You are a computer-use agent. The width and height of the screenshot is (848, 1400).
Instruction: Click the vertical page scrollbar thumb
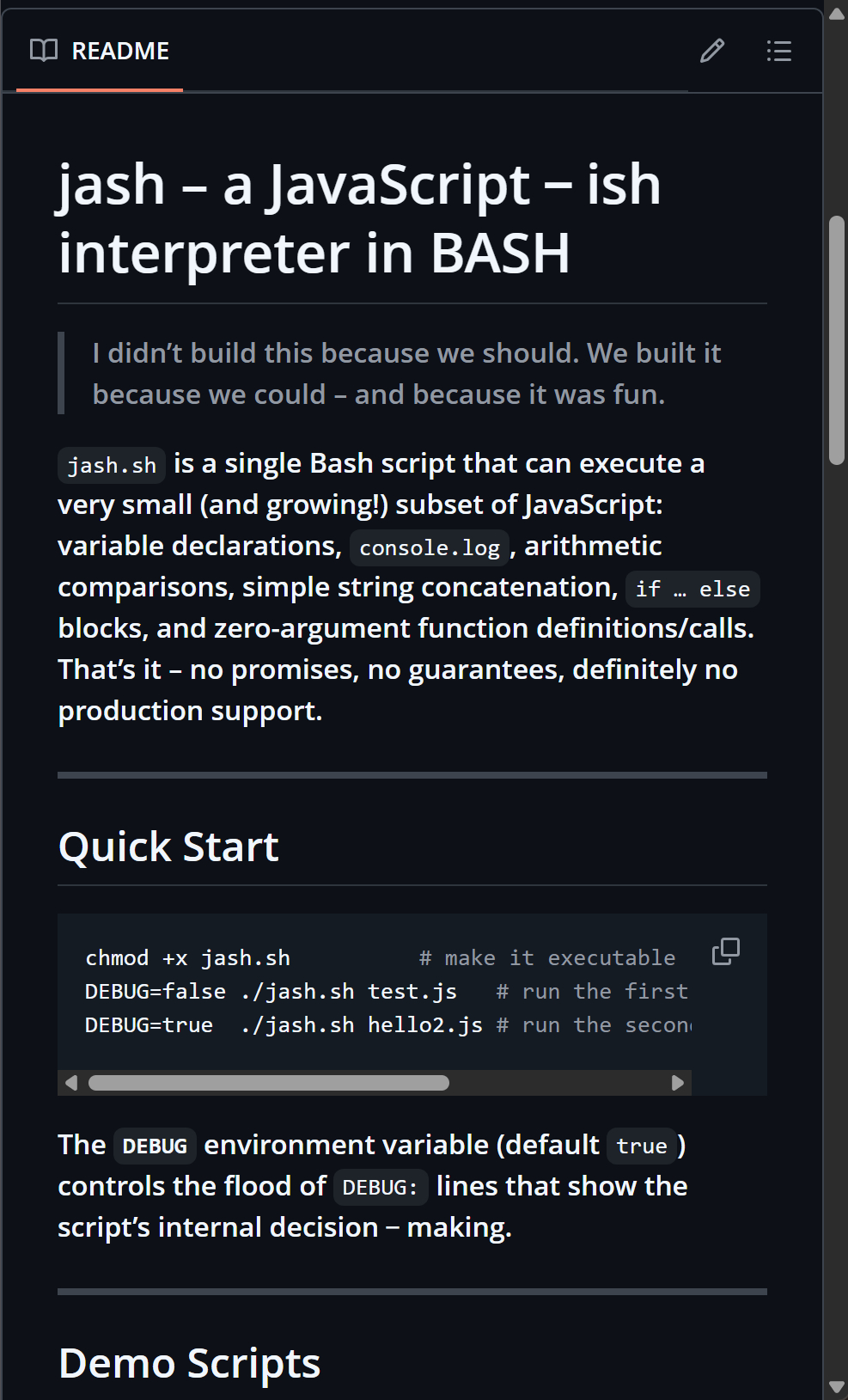click(836, 340)
